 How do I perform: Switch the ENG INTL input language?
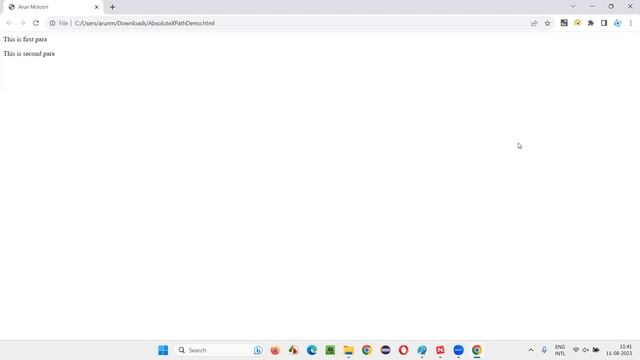[x=560, y=350]
